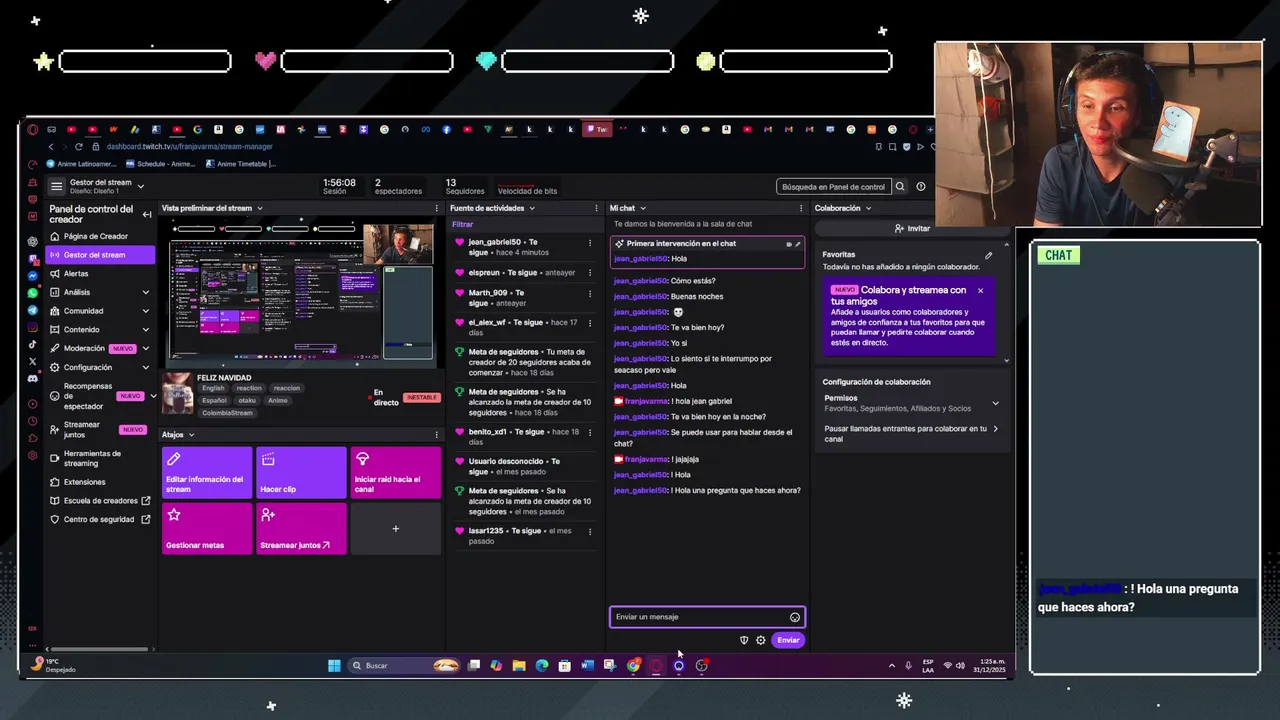Go back in browser navigation
This screenshot has width=1280, height=720.
click(51, 146)
